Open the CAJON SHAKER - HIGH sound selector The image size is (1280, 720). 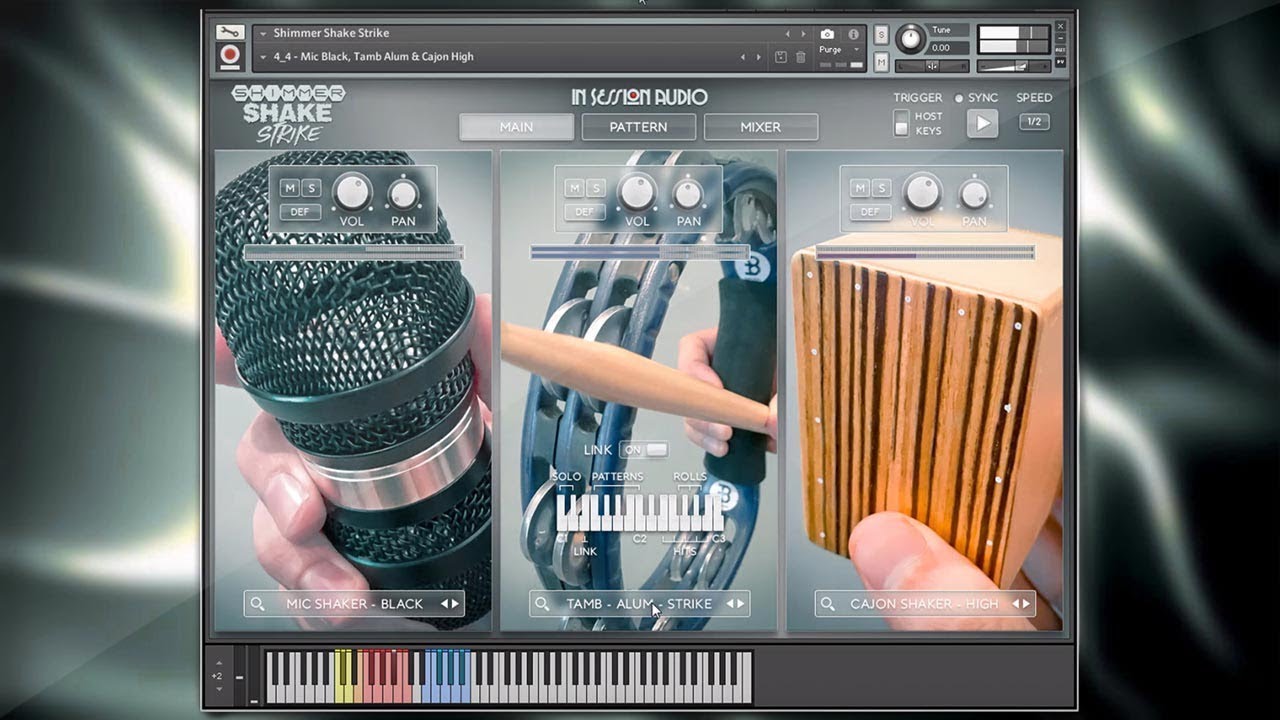[925, 604]
